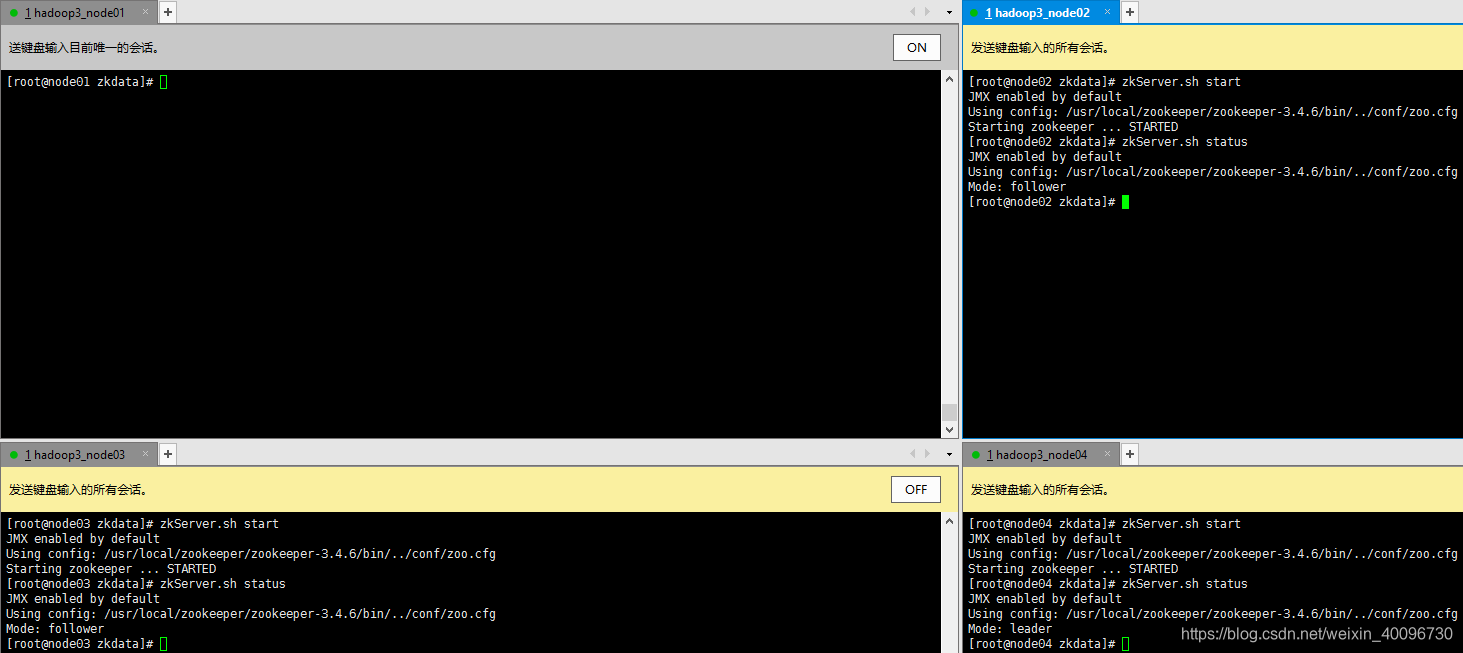Open the tab list dropdown in node01 pane
The height and width of the screenshot is (653, 1463).
click(x=949, y=12)
